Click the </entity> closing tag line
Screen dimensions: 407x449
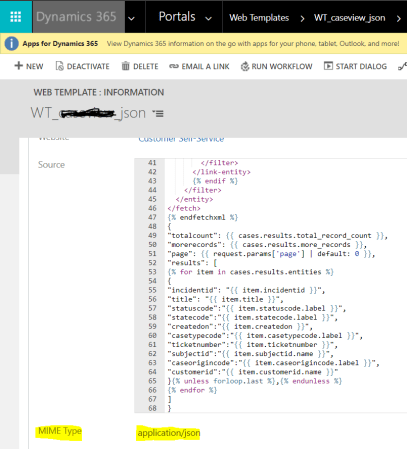coord(194,199)
